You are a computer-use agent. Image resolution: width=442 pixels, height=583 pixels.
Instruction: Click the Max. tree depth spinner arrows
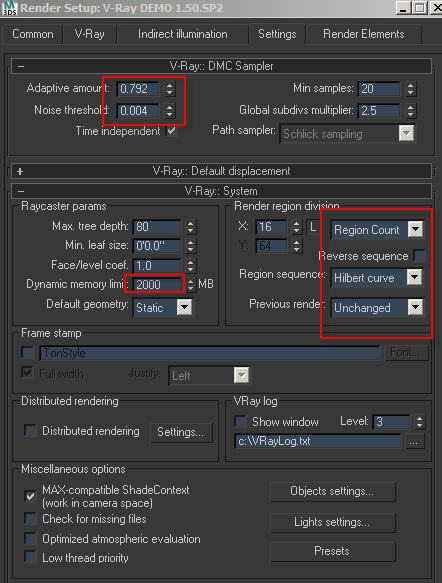click(190, 226)
